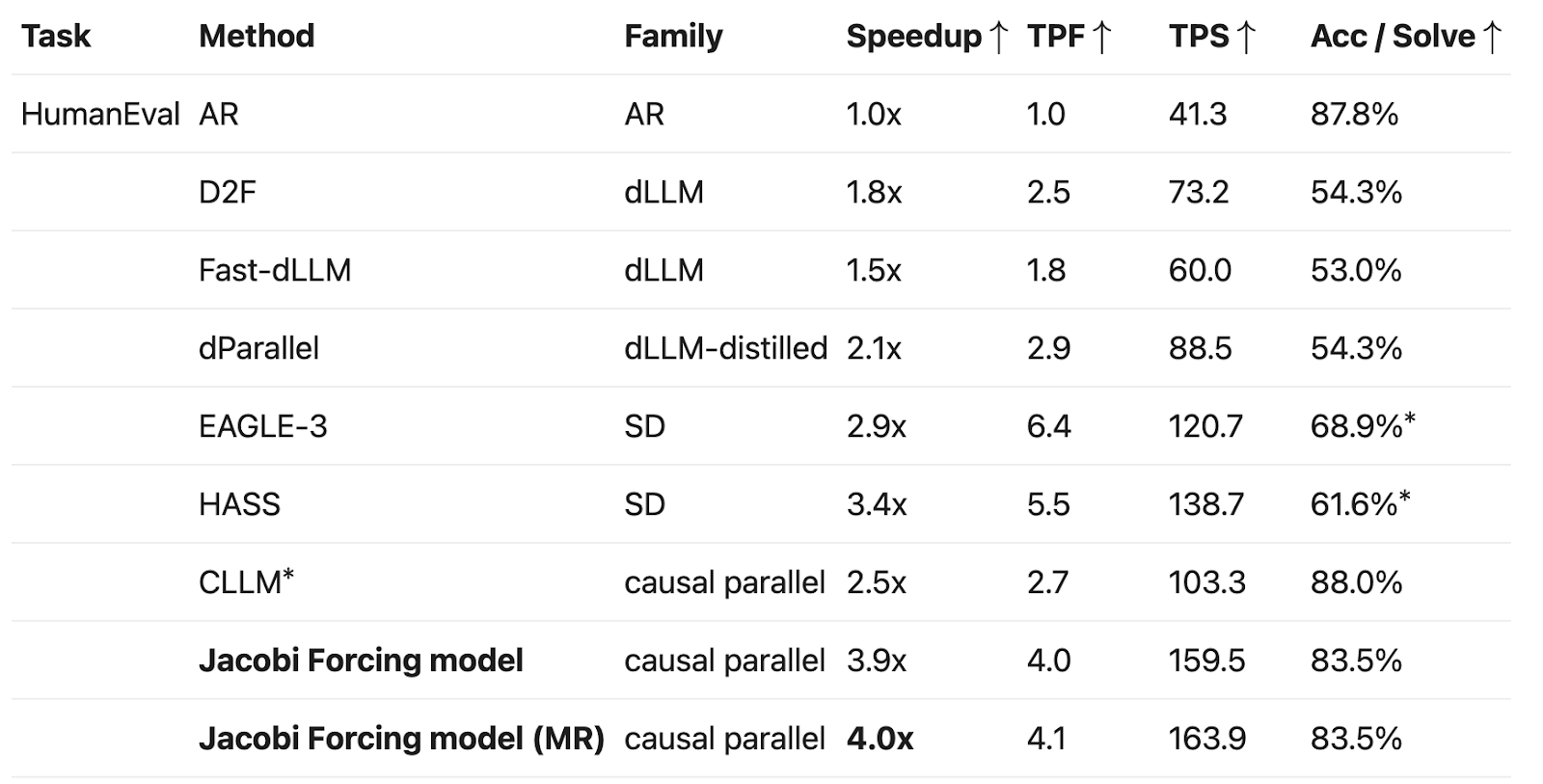Viewport: 1543px width, 784px height.
Task: Select the bold 4.0x speedup value
Action: tap(880, 739)
